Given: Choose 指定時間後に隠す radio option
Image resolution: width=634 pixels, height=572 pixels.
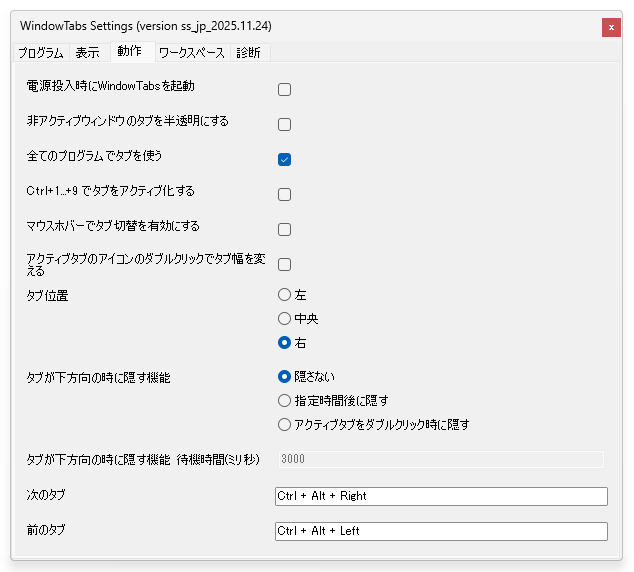Looking at the screenshot, I should click(284, 401).
